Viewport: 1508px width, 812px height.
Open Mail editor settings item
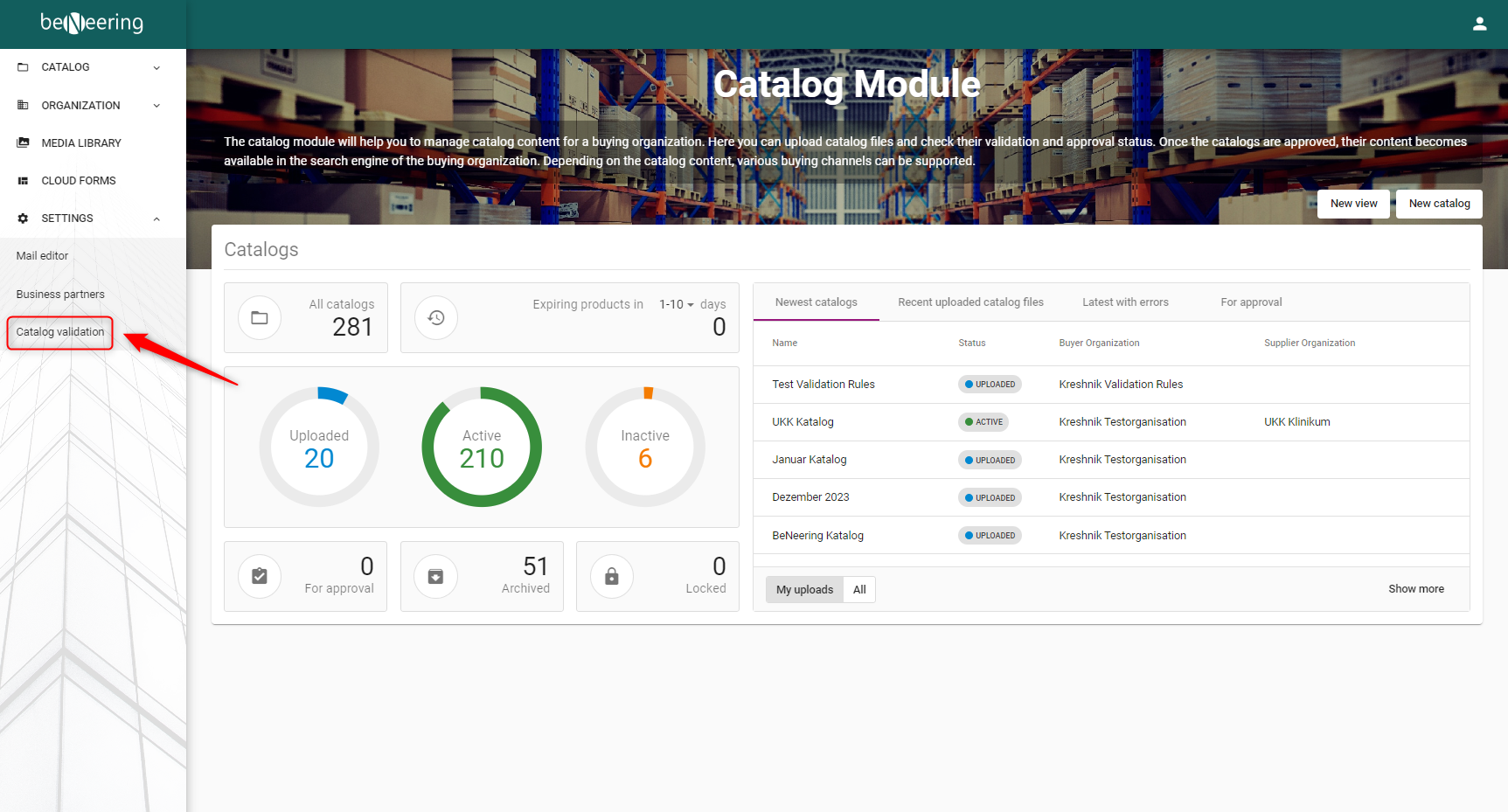[42, 256]
